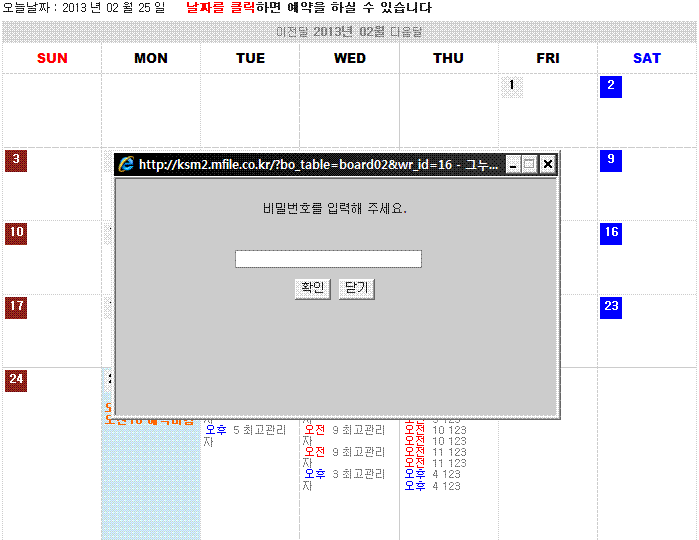Viewport: 699px width, 540px height.
Task: Click the 2013년 02월 month title
Action: (349, 32)
